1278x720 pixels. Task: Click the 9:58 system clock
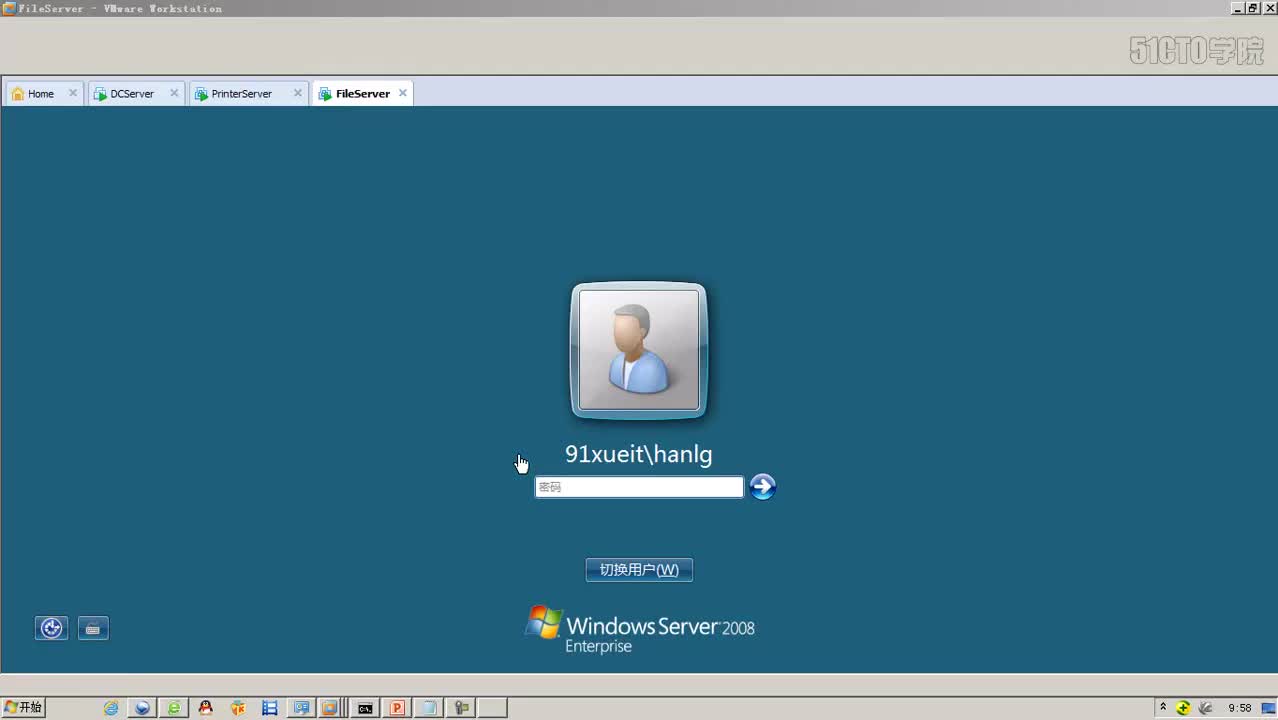coord(1240,708)
